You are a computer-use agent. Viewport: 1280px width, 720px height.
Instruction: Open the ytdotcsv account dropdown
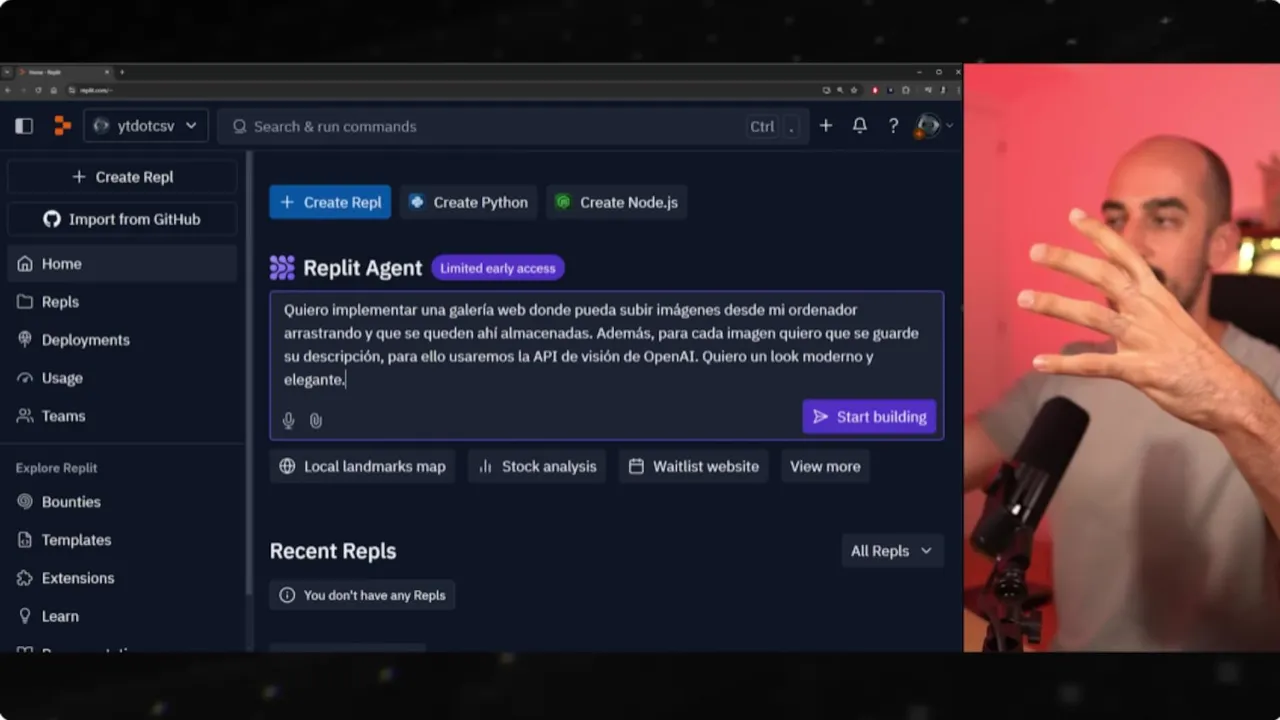[x=146, y=126]
